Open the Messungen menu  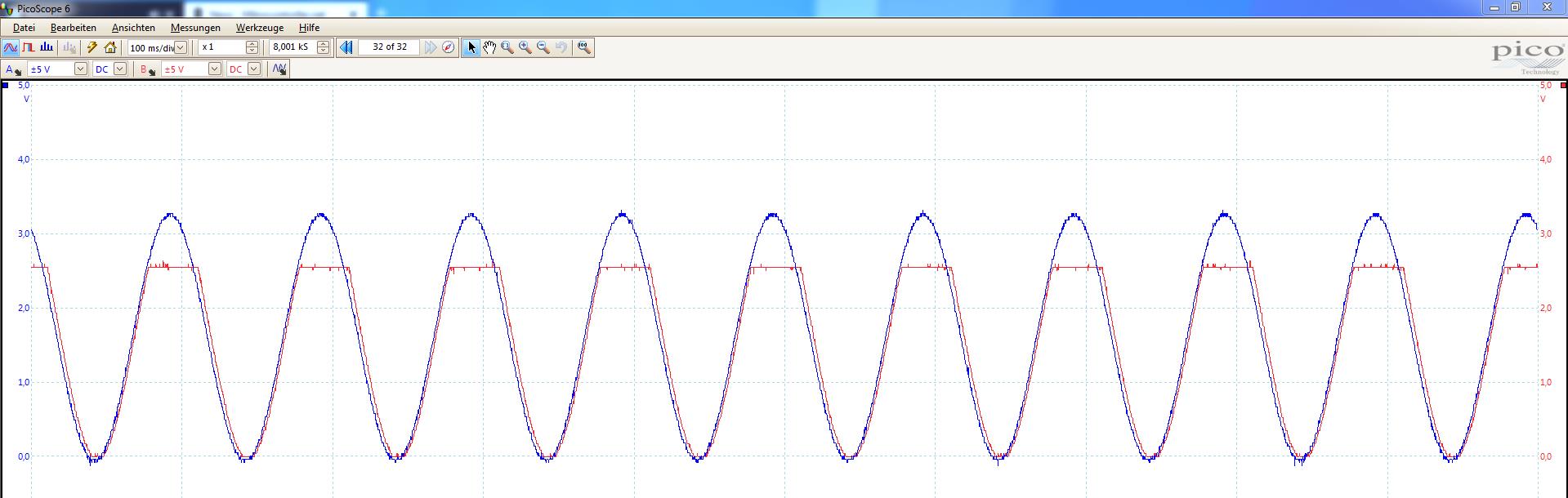(195, 28)
